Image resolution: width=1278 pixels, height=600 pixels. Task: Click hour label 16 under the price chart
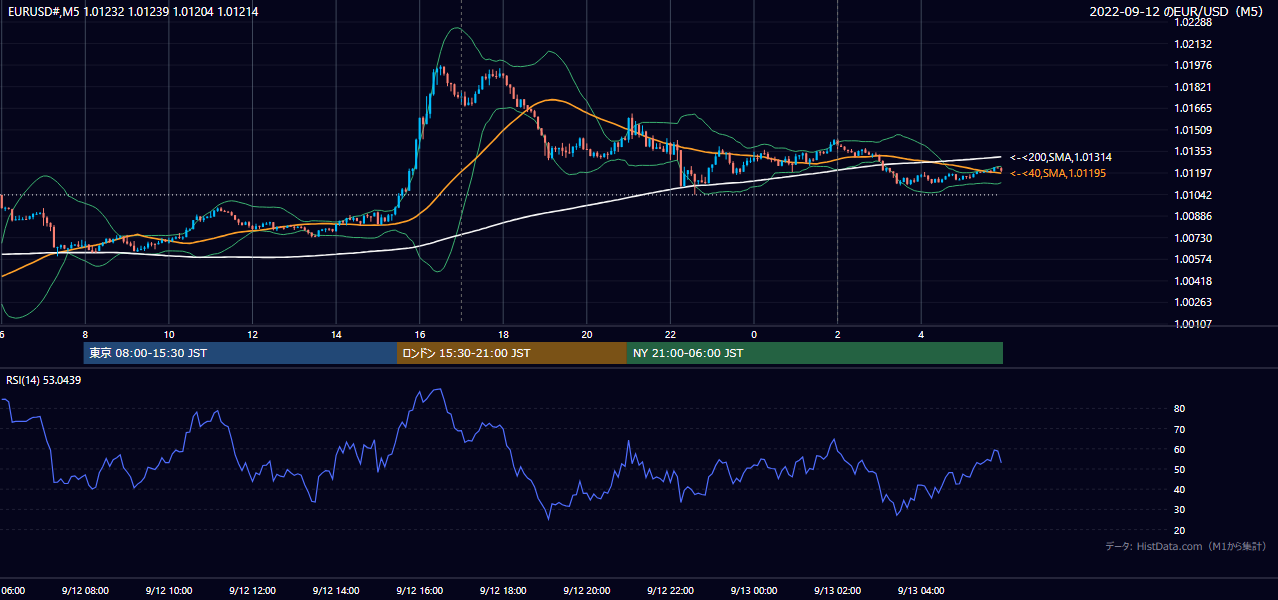click(420, 335)
